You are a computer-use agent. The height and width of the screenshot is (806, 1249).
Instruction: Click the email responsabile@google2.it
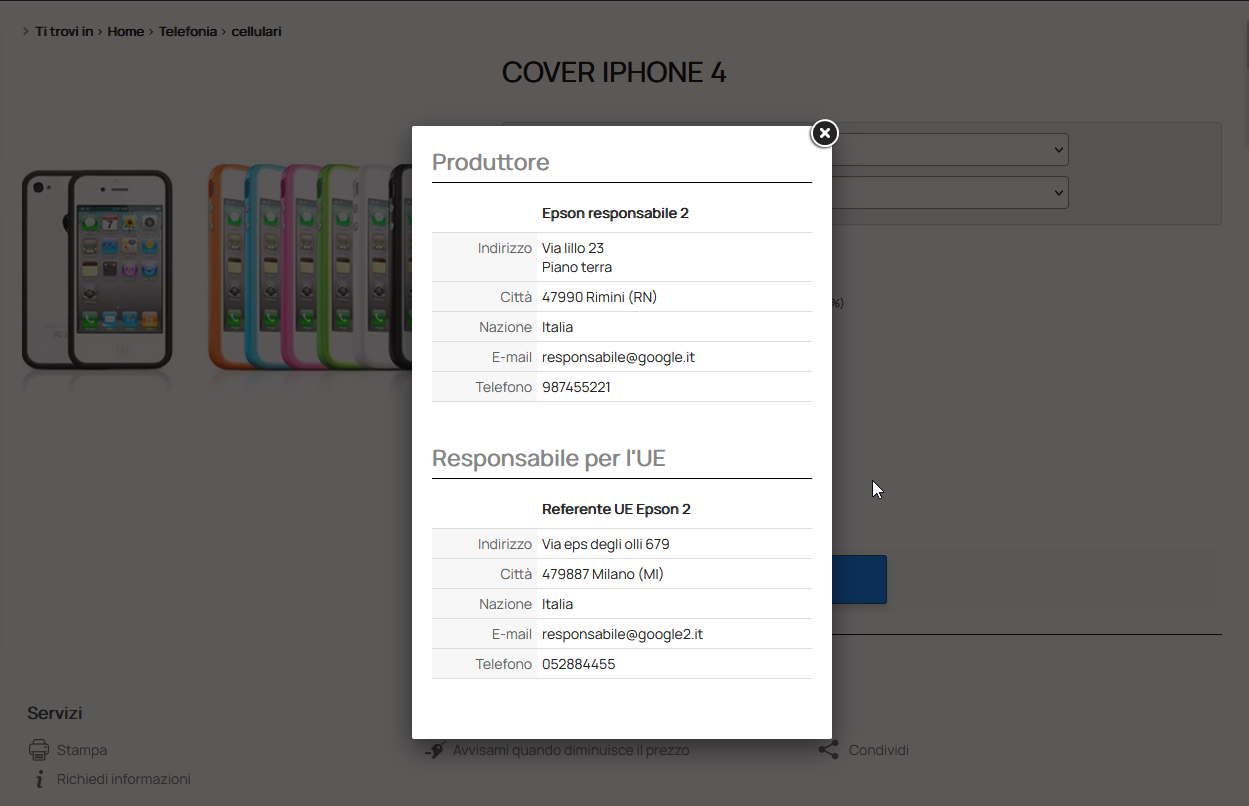point(623,634)
